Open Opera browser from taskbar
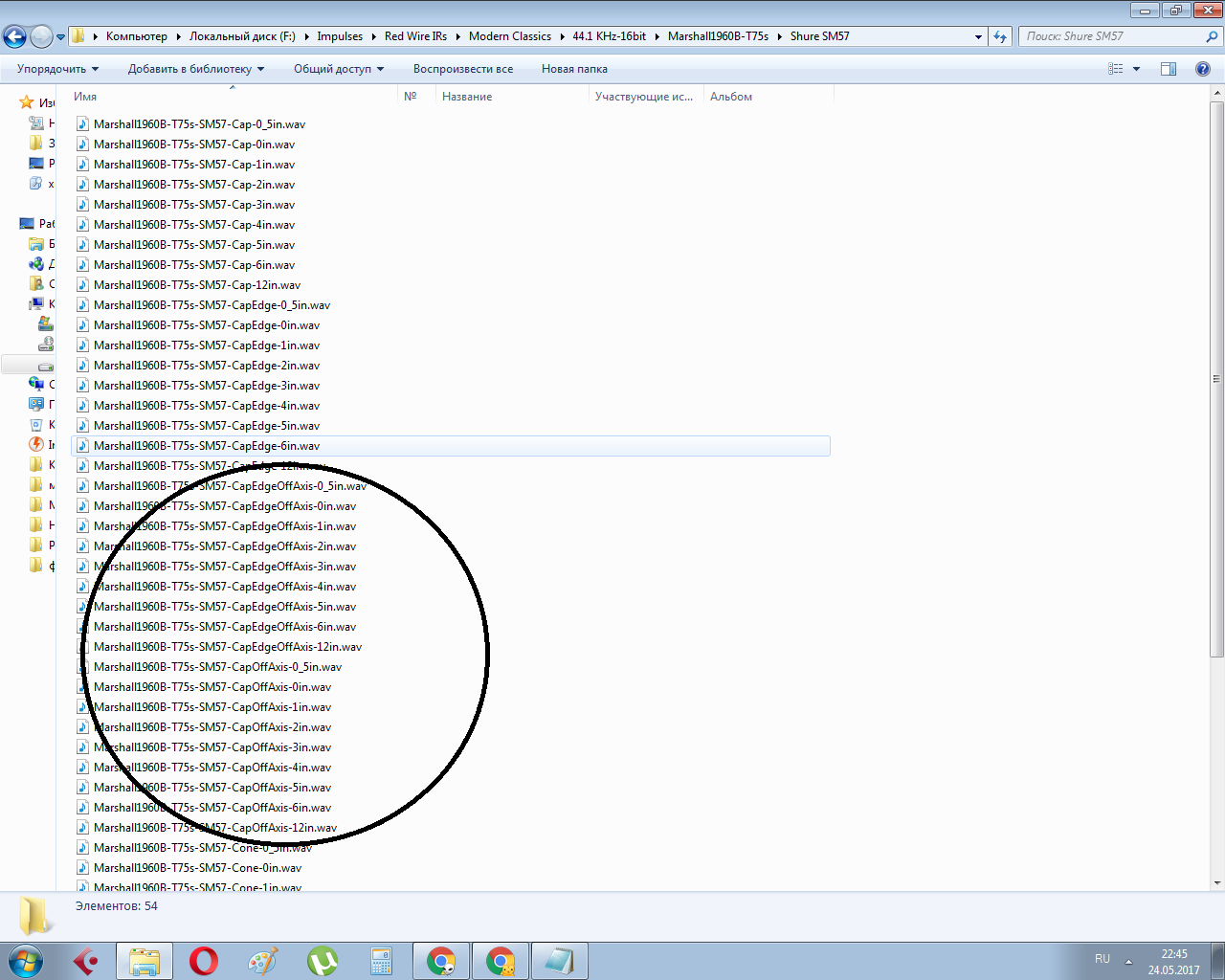Image resolution: width=1225 pixels, height=980 pixels. coord(204,961)
